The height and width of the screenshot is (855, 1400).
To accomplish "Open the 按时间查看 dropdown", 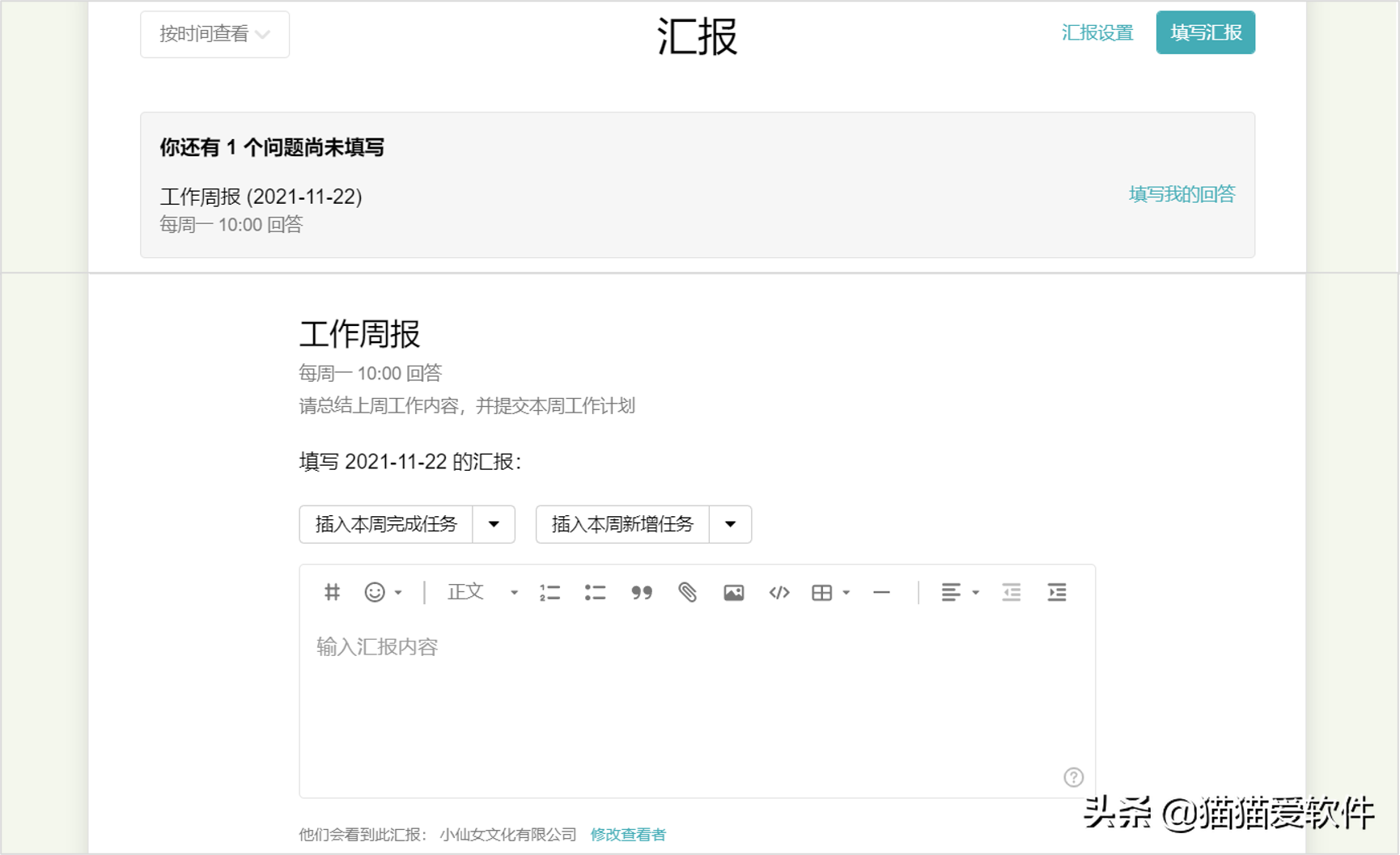I will click(x=214, y=34).
